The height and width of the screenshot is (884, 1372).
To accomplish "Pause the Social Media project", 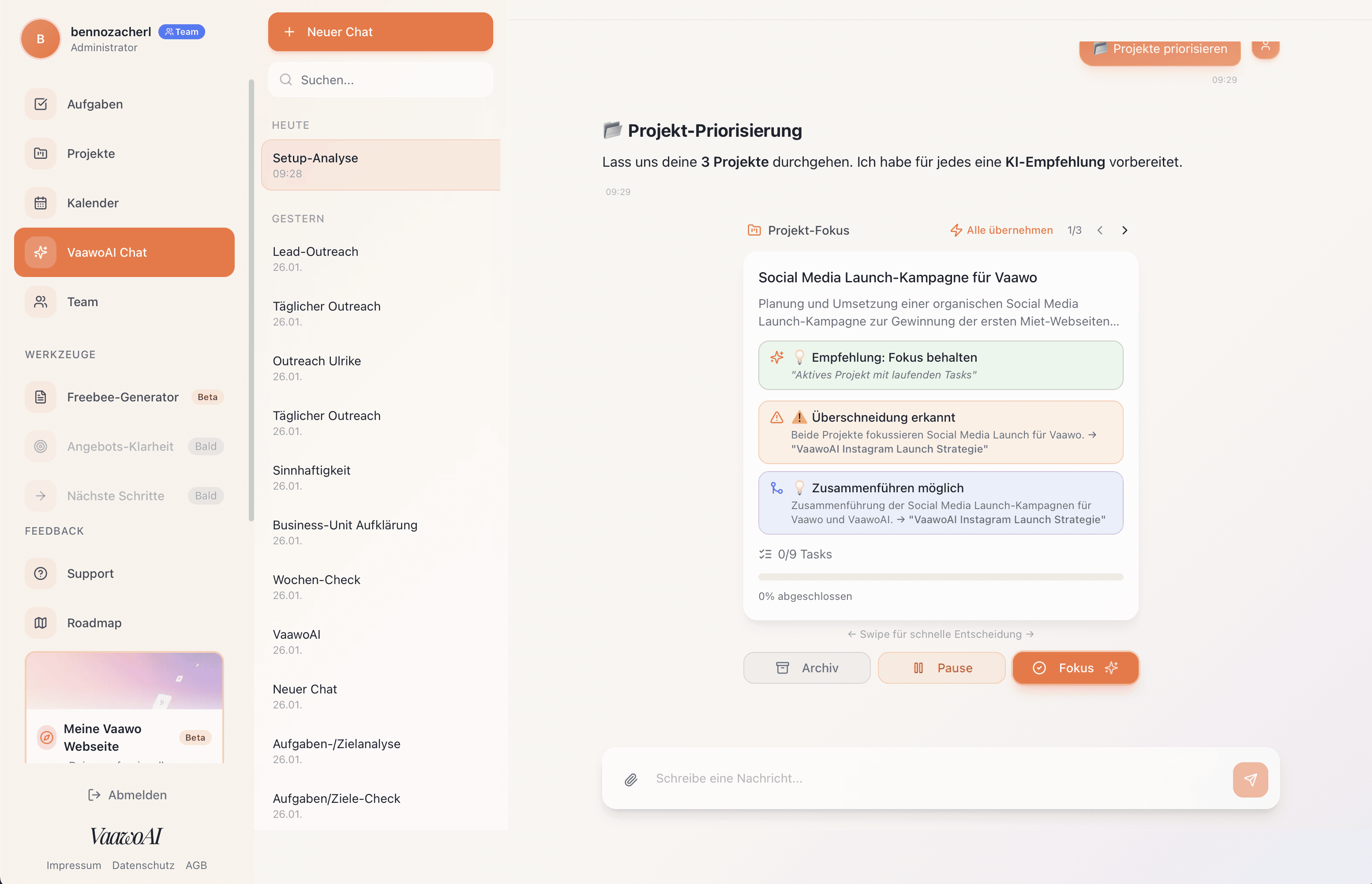I will (941, 667).
